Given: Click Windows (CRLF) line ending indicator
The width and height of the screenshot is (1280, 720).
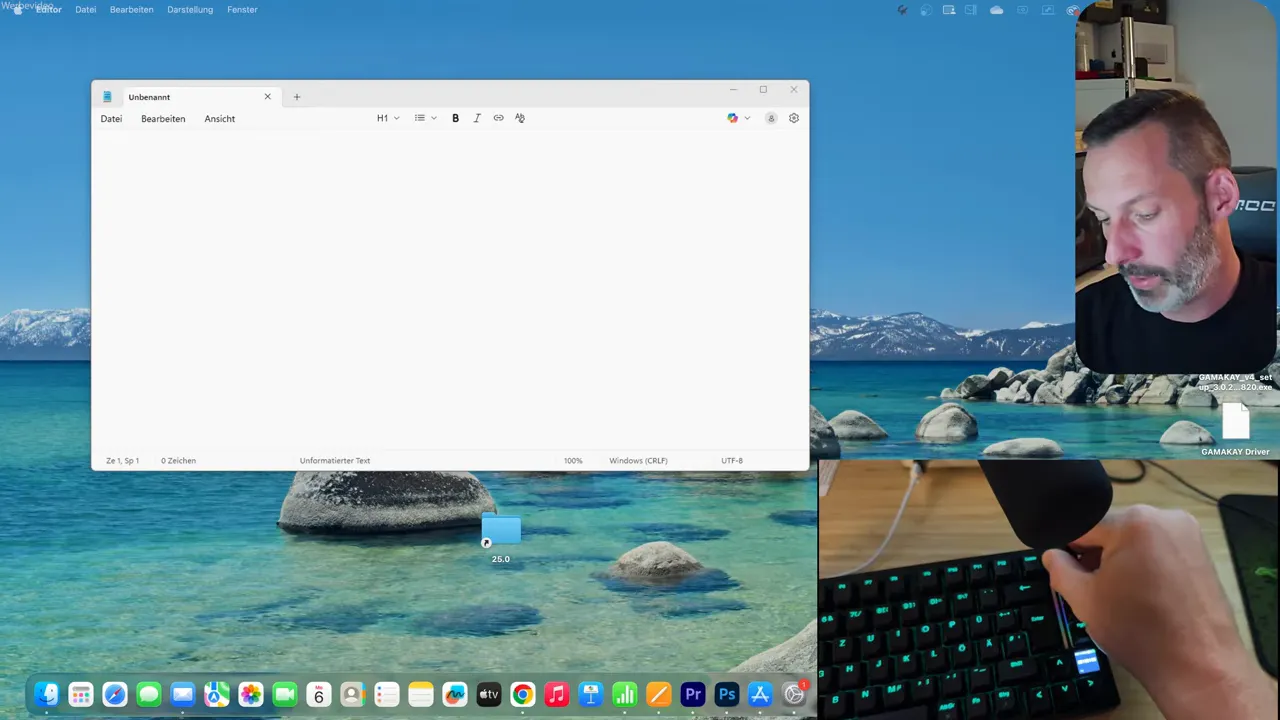Looking at the screenshot, I should pos(638,461).
